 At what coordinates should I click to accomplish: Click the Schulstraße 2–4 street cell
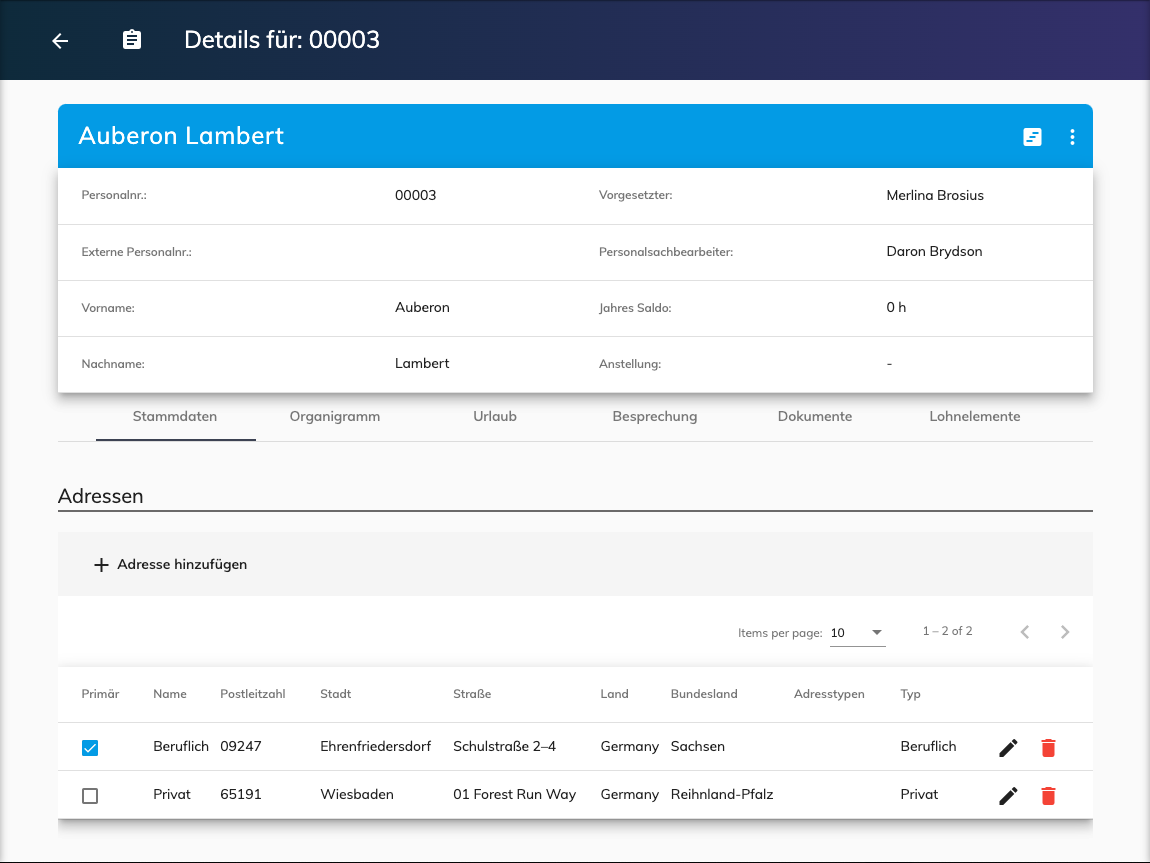505,746
